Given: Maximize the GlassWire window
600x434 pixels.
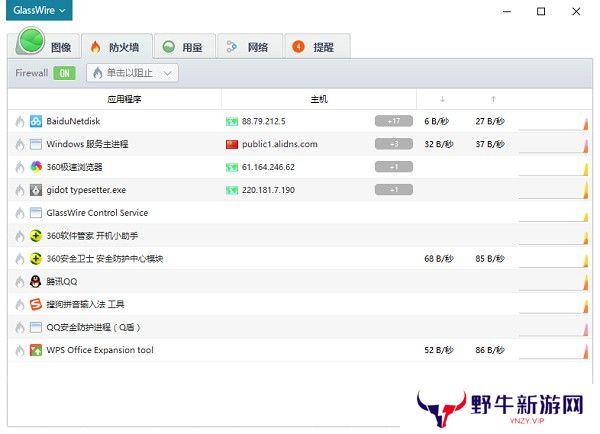Looking at the screenshot, I should pos(541,11).
